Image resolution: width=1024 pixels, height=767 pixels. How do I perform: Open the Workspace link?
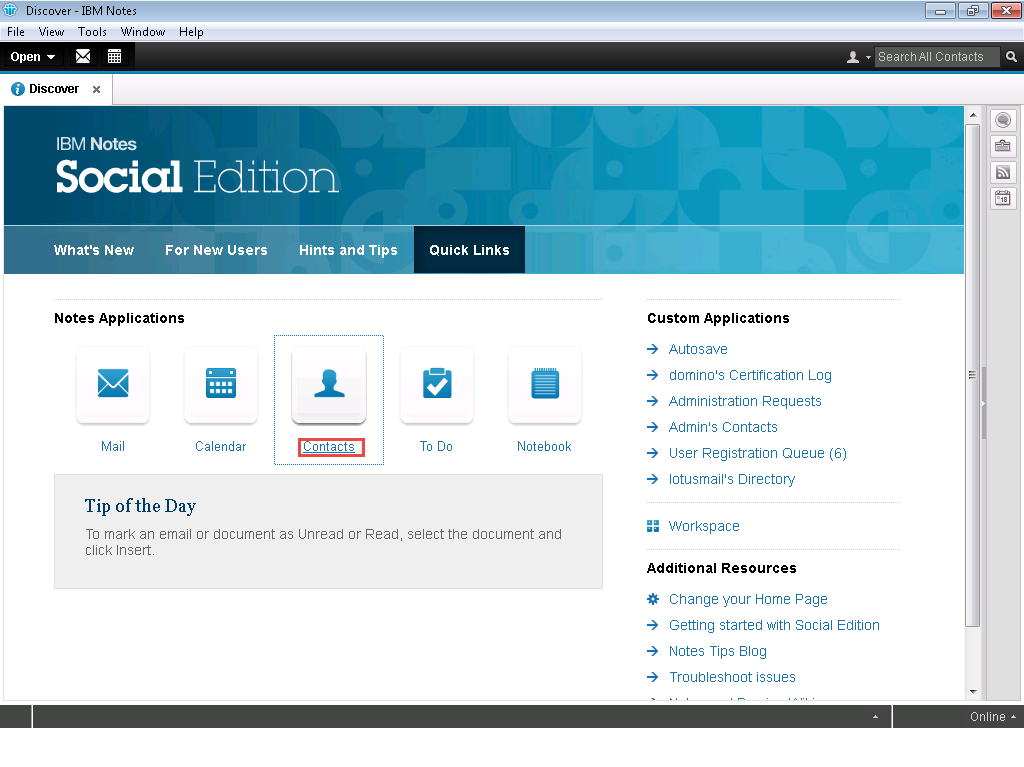click(704, 526)
